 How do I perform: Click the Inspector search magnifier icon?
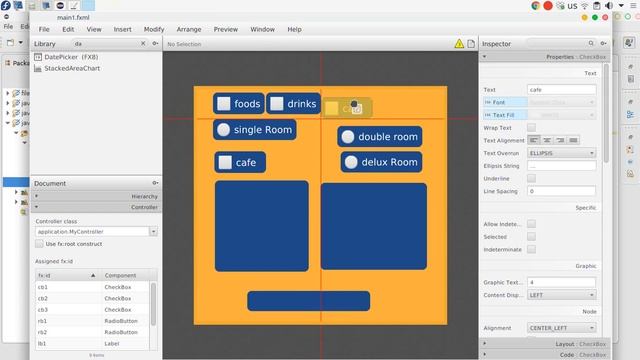click(x=591, y=43)
